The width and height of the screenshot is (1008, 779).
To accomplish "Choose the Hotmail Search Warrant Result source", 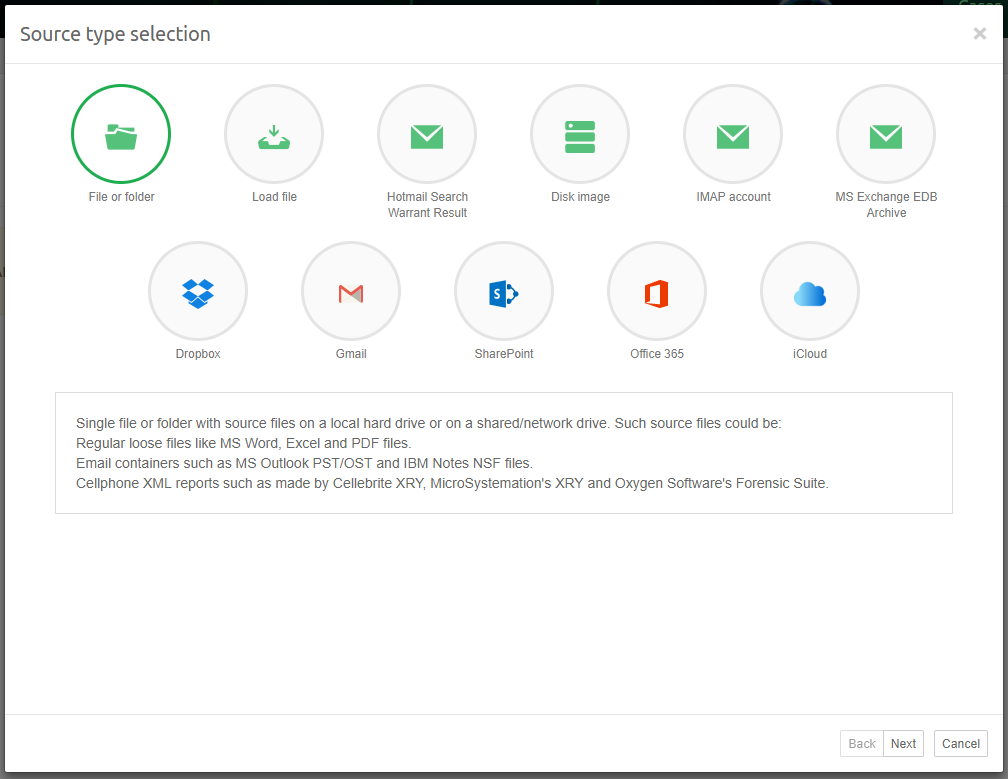I will point(427,133).
